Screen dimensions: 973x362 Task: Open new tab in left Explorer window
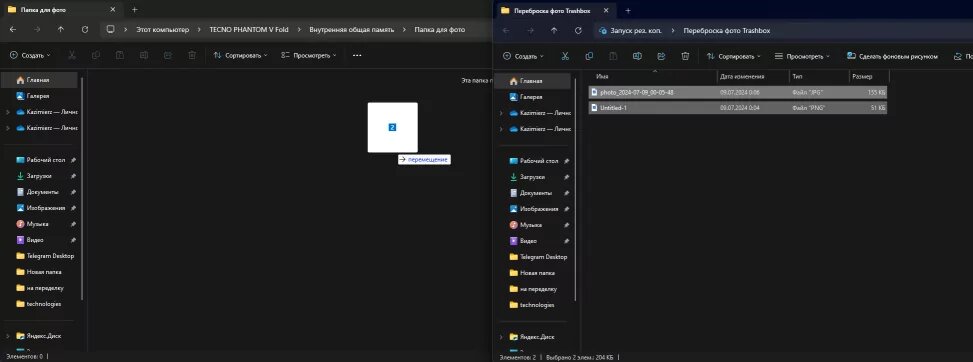click(135, 10)
